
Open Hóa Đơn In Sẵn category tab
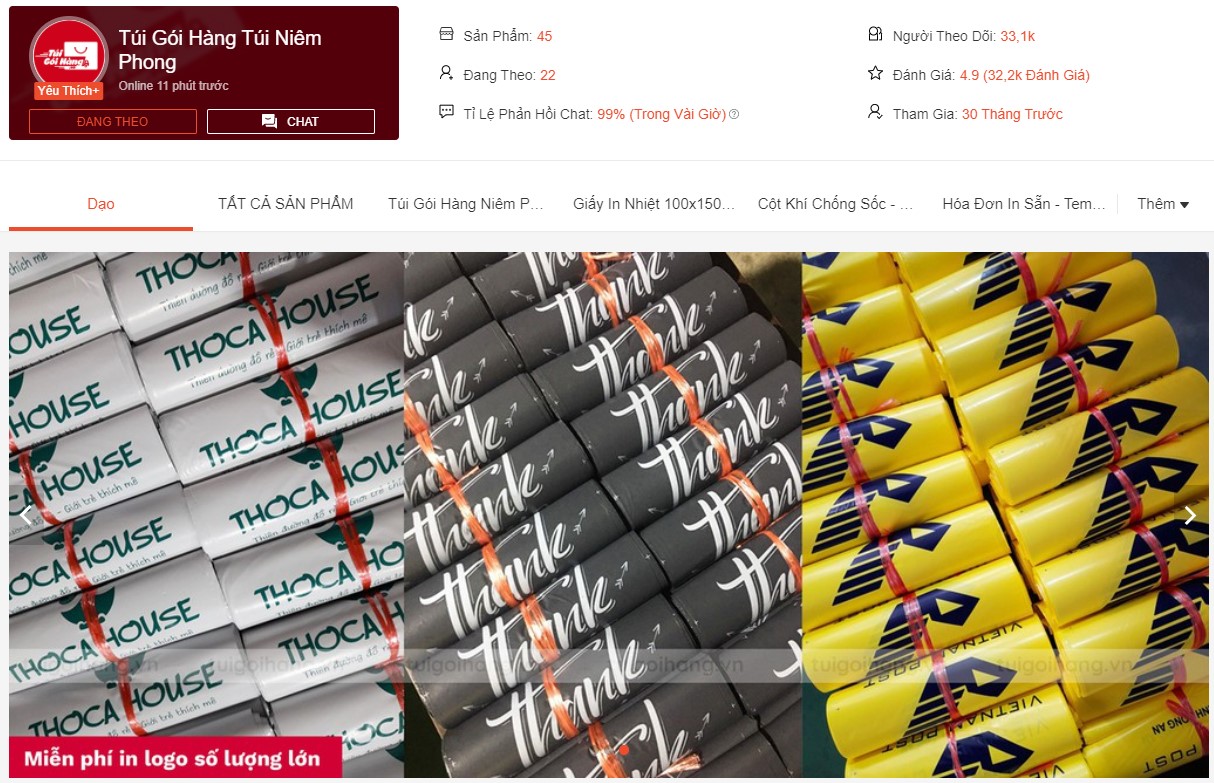(x=1024, y=204)
